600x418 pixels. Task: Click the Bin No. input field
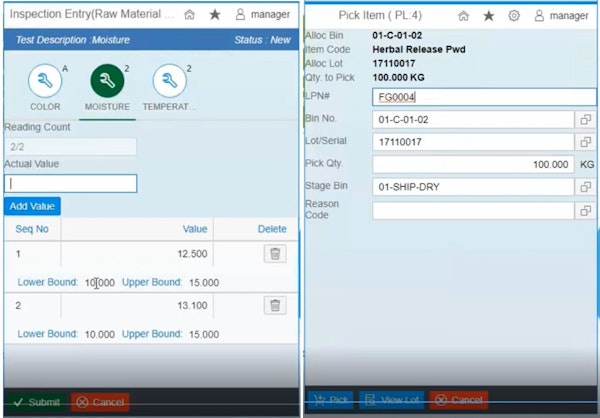(x=473, y=120)
